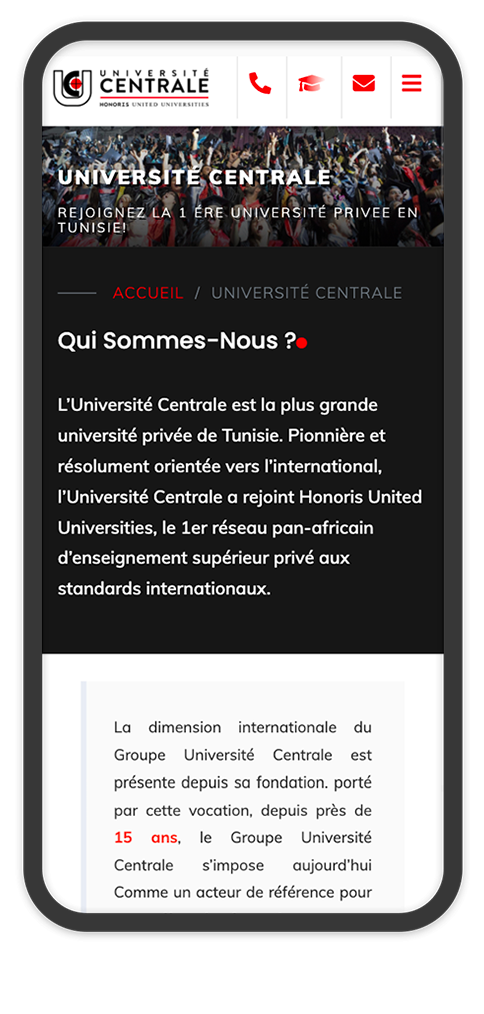Click the red envelope mail icon
Viewport: 484px width, 1014px height.
pyautogui.click(x=364, y=83)
